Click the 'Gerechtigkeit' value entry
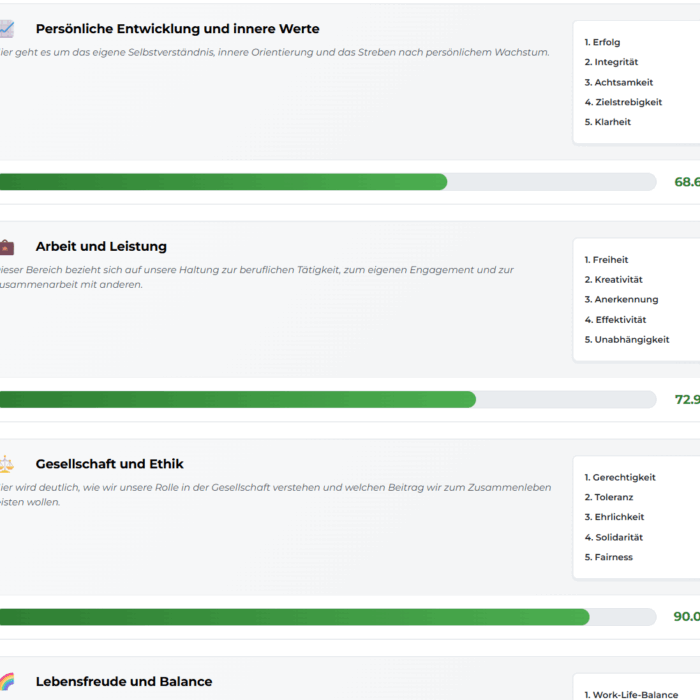The height and width of the screenshot is (700, 700). pos(624,478)
